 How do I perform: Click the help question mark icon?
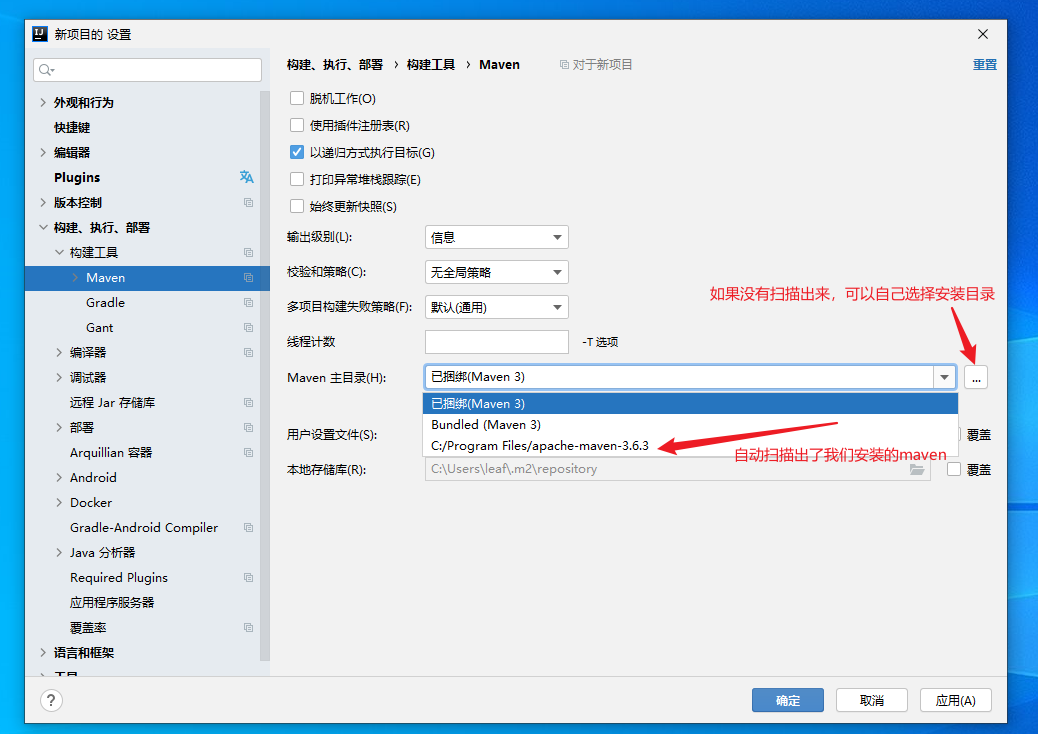51,701
